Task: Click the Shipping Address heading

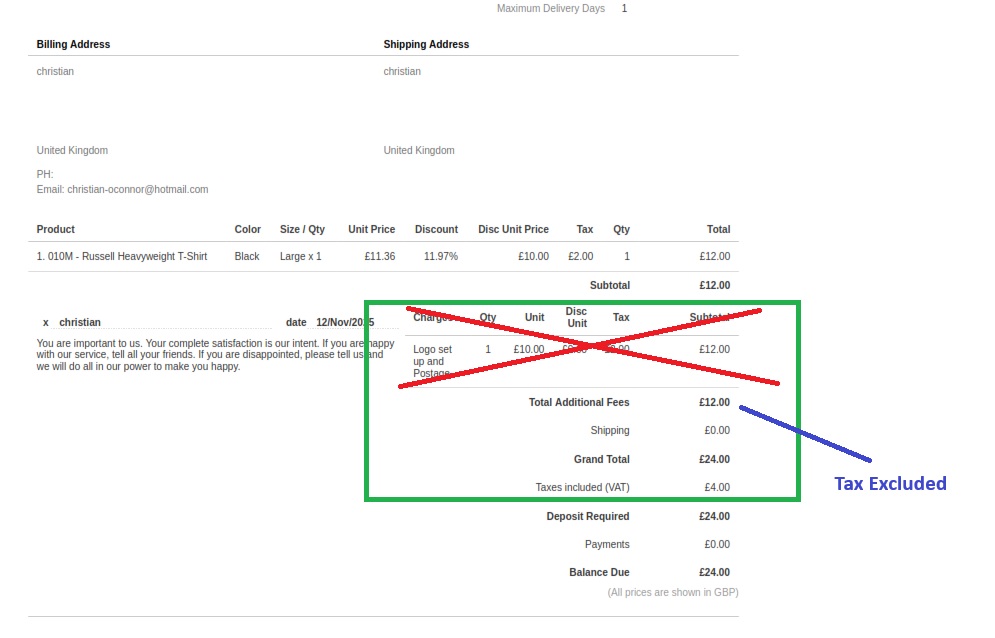Action: 426,44
